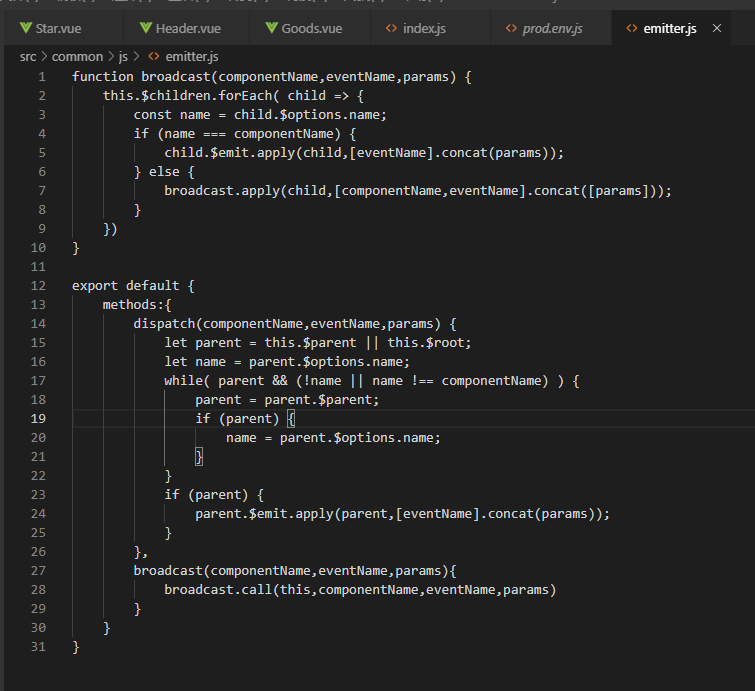
Task: Click 'broadcast.apply' on line 7
Action: click(x=222, y=191)
